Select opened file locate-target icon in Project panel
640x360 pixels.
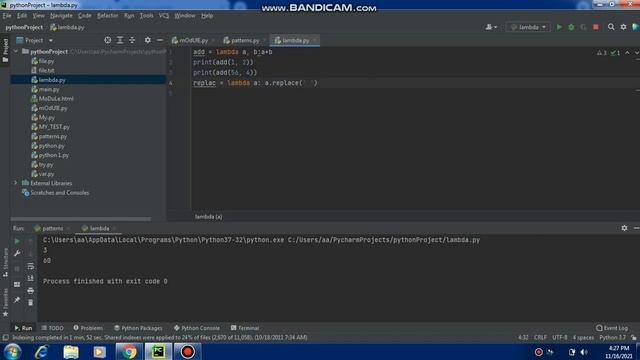[x=107, y=40]
